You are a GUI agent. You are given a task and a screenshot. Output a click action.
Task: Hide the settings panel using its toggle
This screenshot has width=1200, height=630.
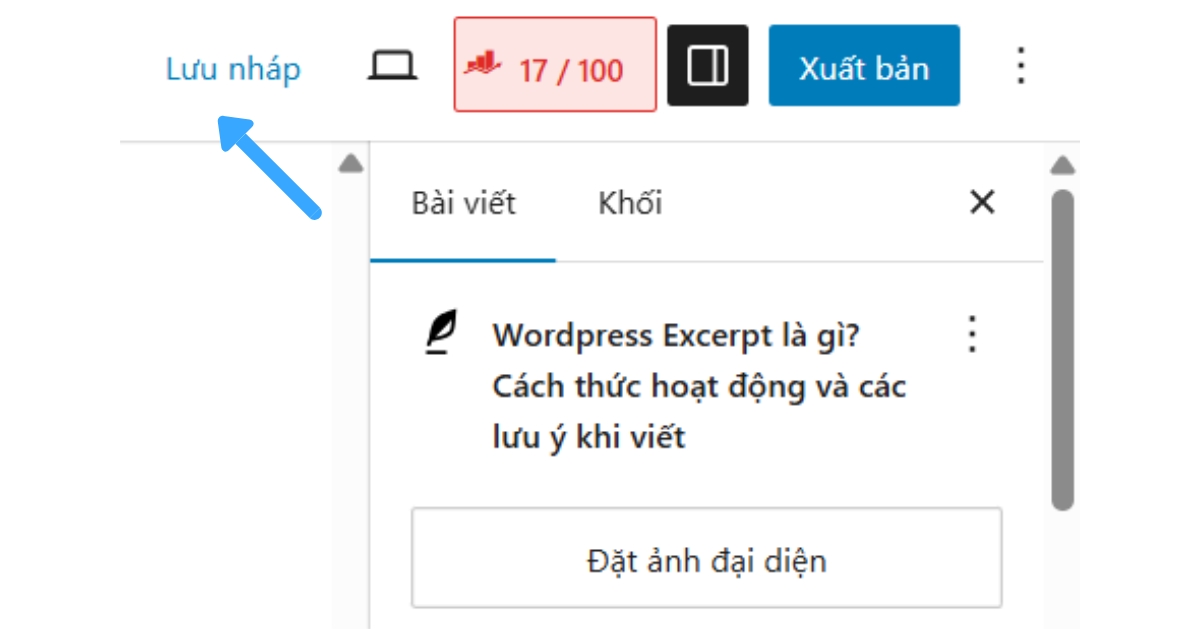pyautogui.click(x=708, y=66)
